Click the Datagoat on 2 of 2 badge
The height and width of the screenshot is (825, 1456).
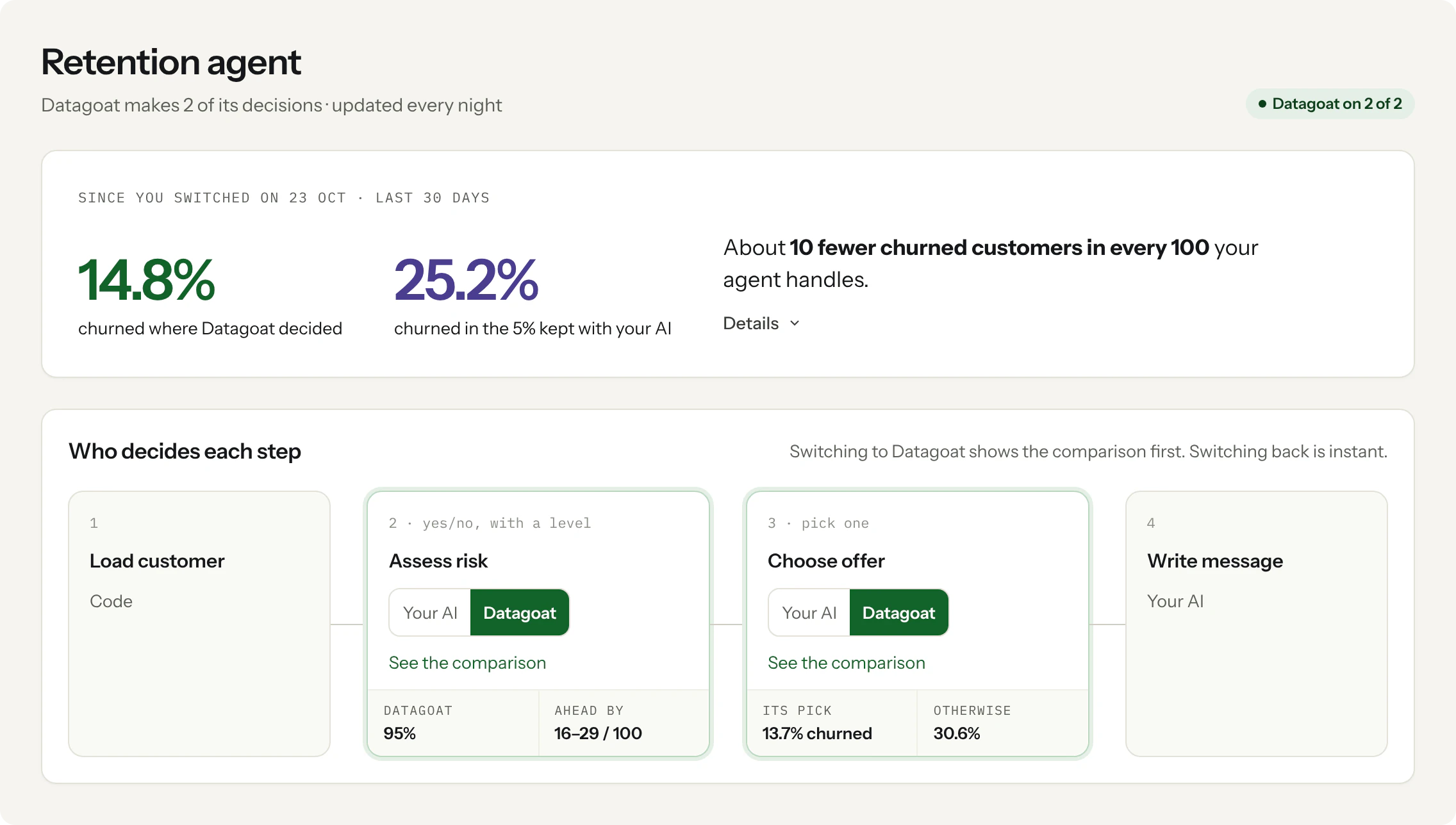[x=1330, y=104]
